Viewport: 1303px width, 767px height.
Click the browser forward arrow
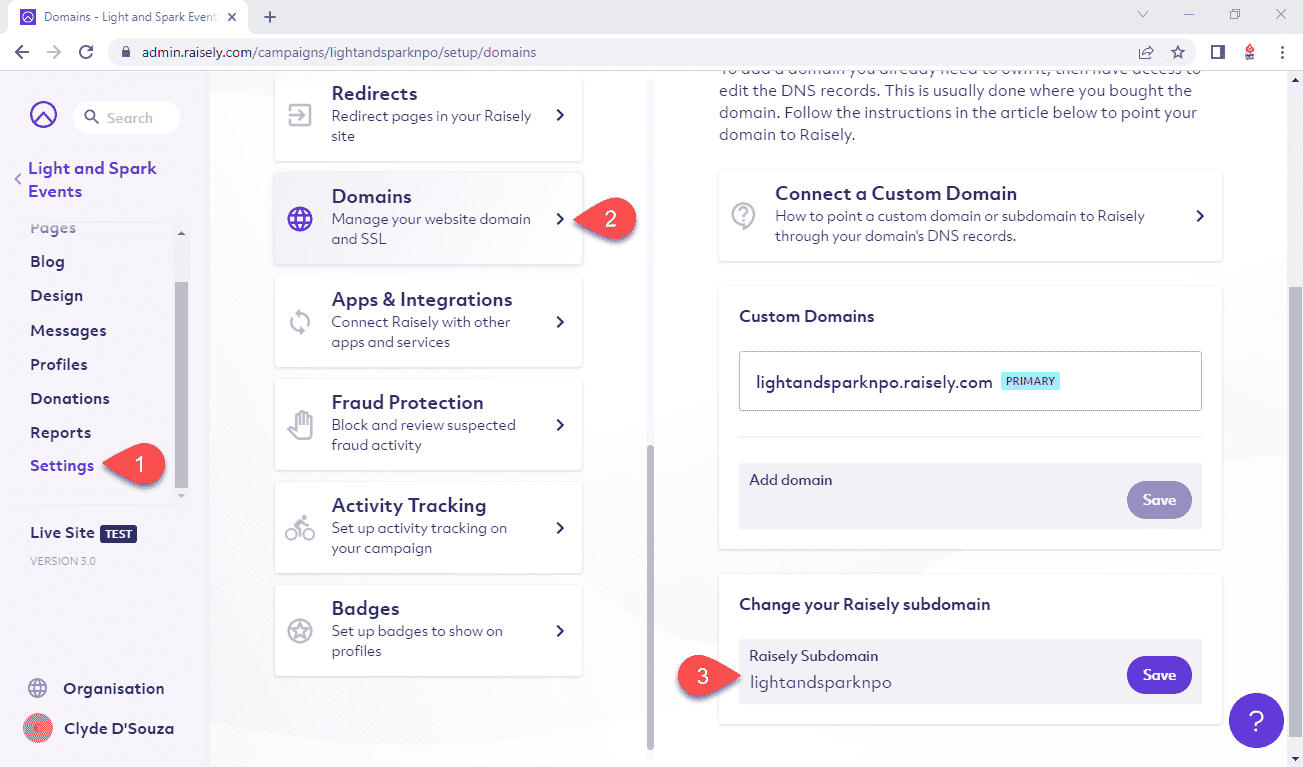[x=54, y=52]
